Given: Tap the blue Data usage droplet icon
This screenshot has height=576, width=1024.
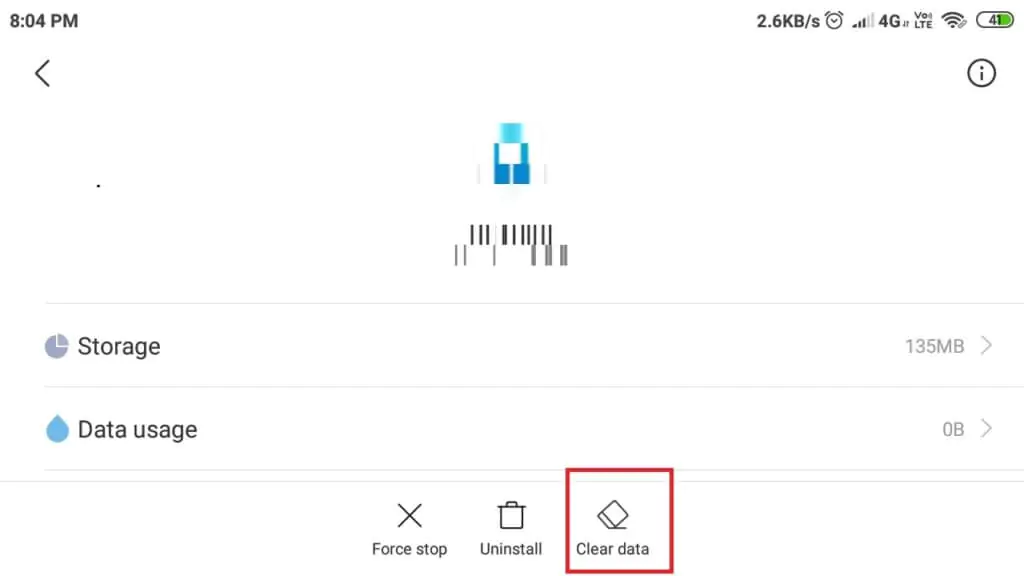Looking at the screenshot, I should coord(57,428).
